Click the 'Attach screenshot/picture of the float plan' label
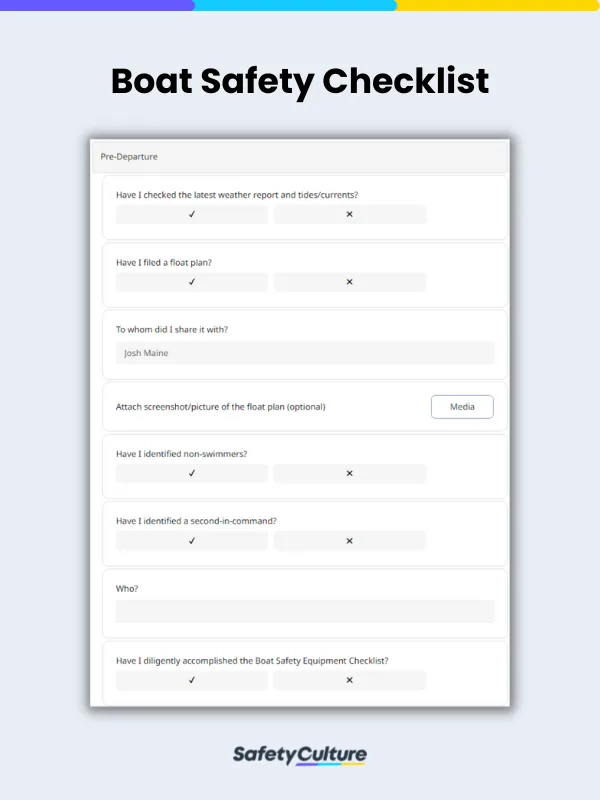Viewport: 600px width, 800px height. (221, 407)
